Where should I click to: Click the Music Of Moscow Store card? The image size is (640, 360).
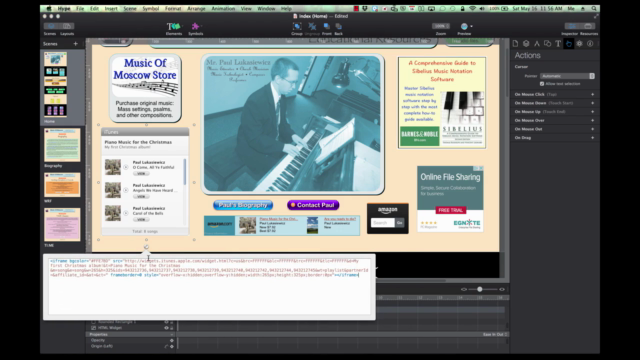pos(145,88)
